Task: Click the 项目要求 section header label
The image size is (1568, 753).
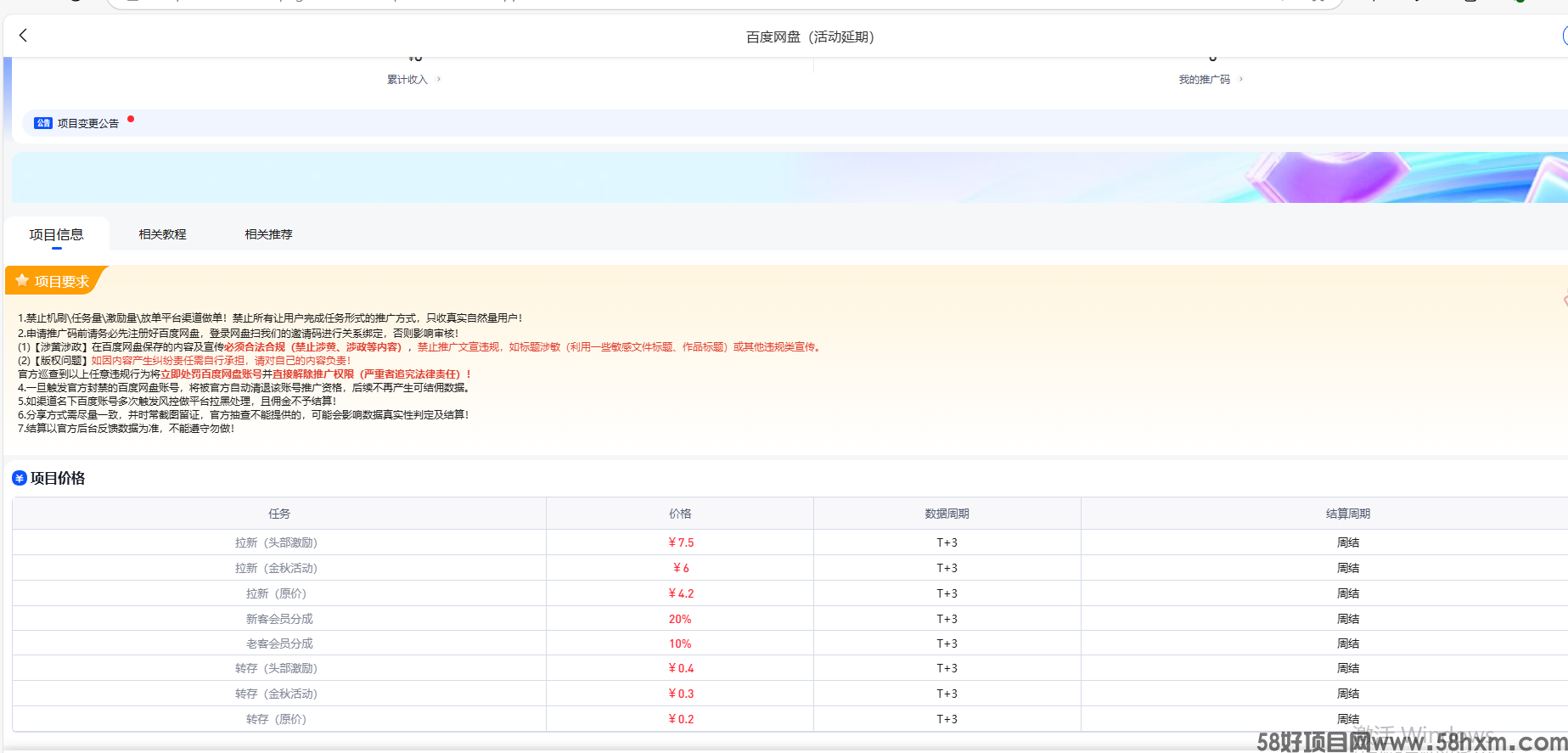Action: pyautogui.click(x=62, y=281)
